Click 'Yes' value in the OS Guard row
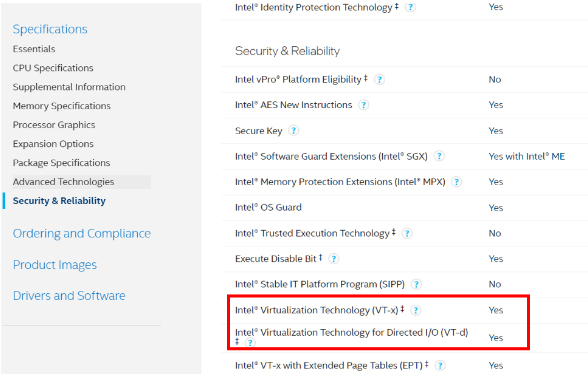Image resolution: width=588 pixels, height=381 pixels. [x=495, y=208]
